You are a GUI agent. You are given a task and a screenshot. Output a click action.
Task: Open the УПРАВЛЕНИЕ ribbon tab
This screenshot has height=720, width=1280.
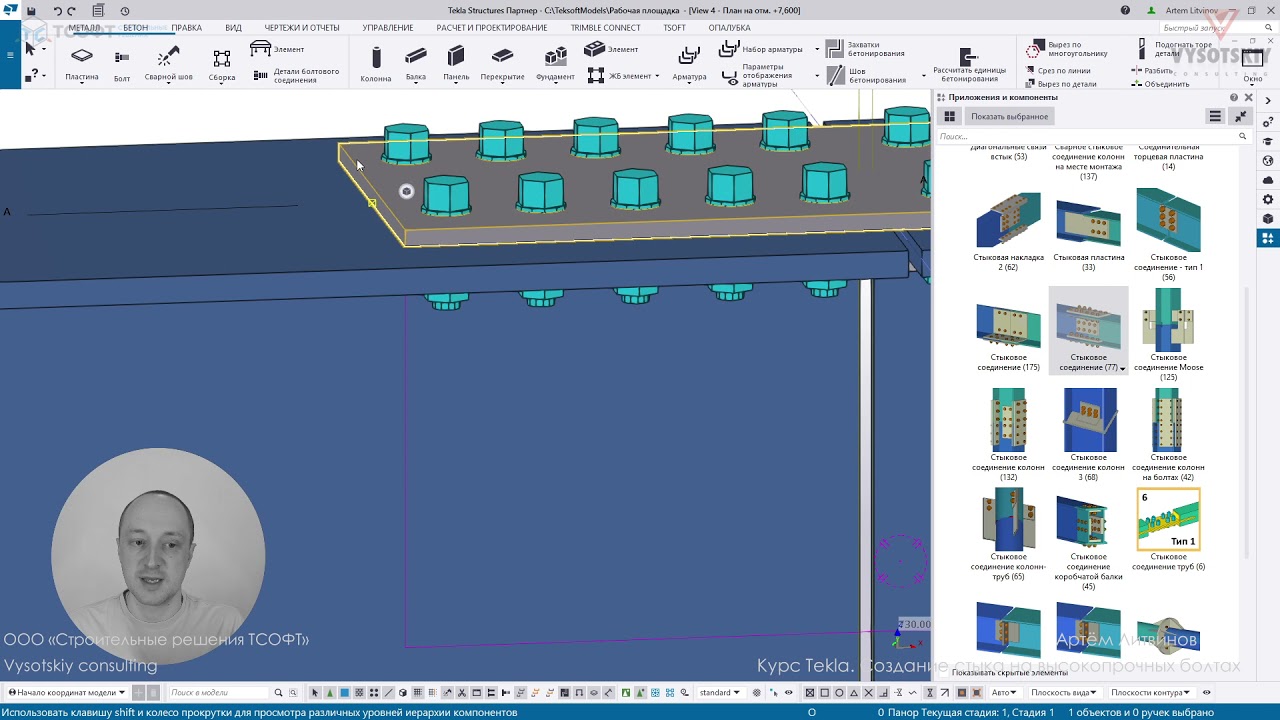[388, 28]
